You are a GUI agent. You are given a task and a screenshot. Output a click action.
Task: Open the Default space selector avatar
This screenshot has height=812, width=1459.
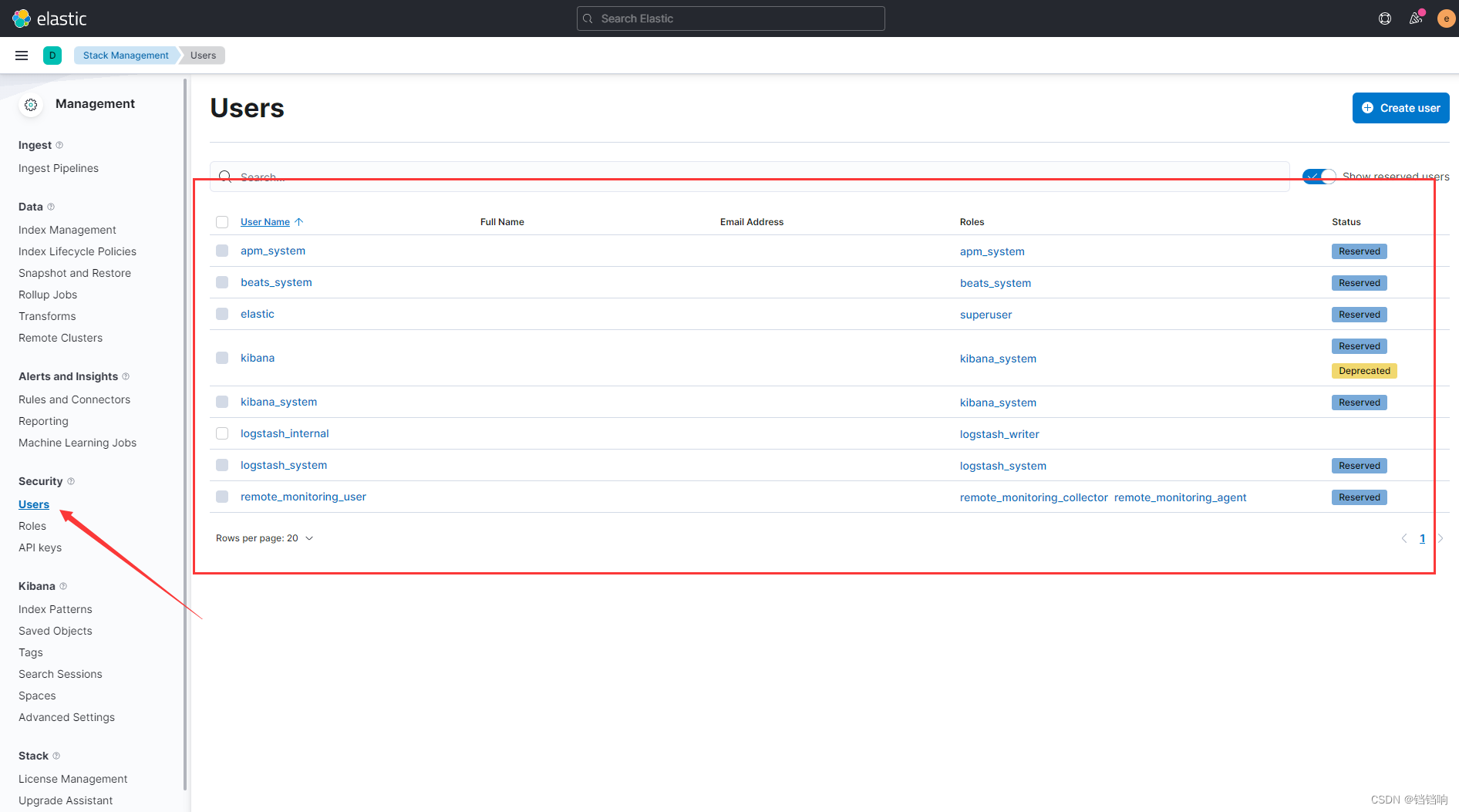(x=52, y=56)
